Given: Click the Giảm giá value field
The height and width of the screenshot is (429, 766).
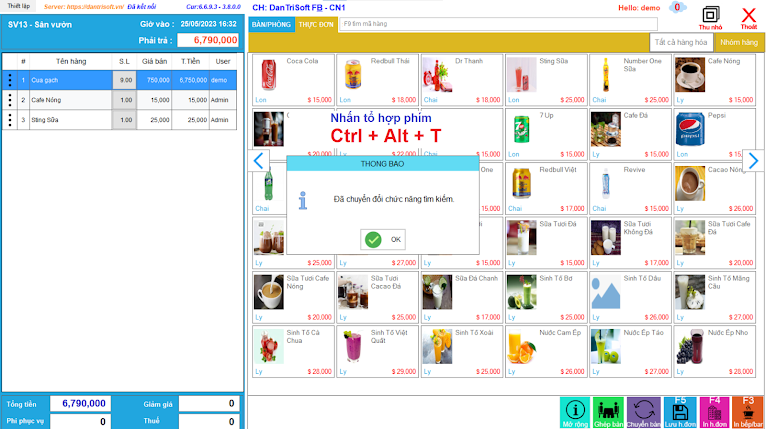Looking at the screenshot, I should 208,404.
